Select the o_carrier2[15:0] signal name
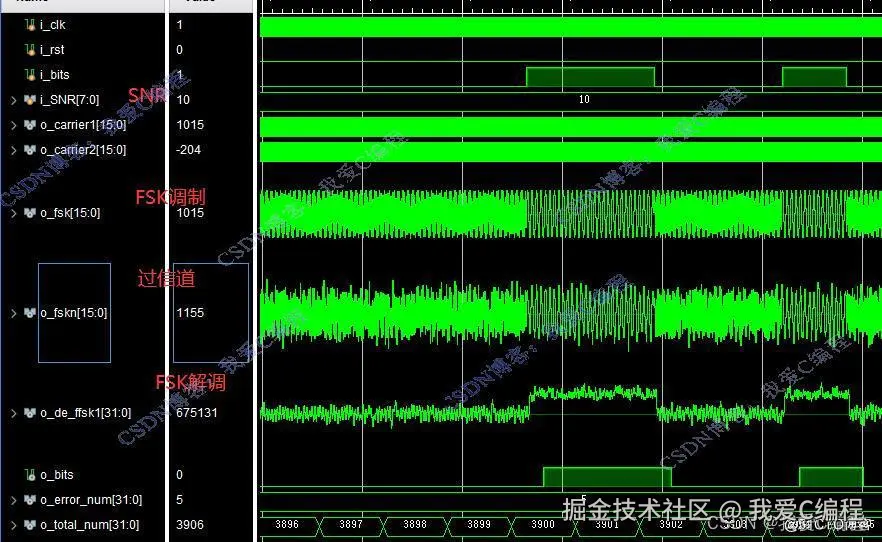Image resolution: width=882 pixels, height=542 pixels. point(83,150)
